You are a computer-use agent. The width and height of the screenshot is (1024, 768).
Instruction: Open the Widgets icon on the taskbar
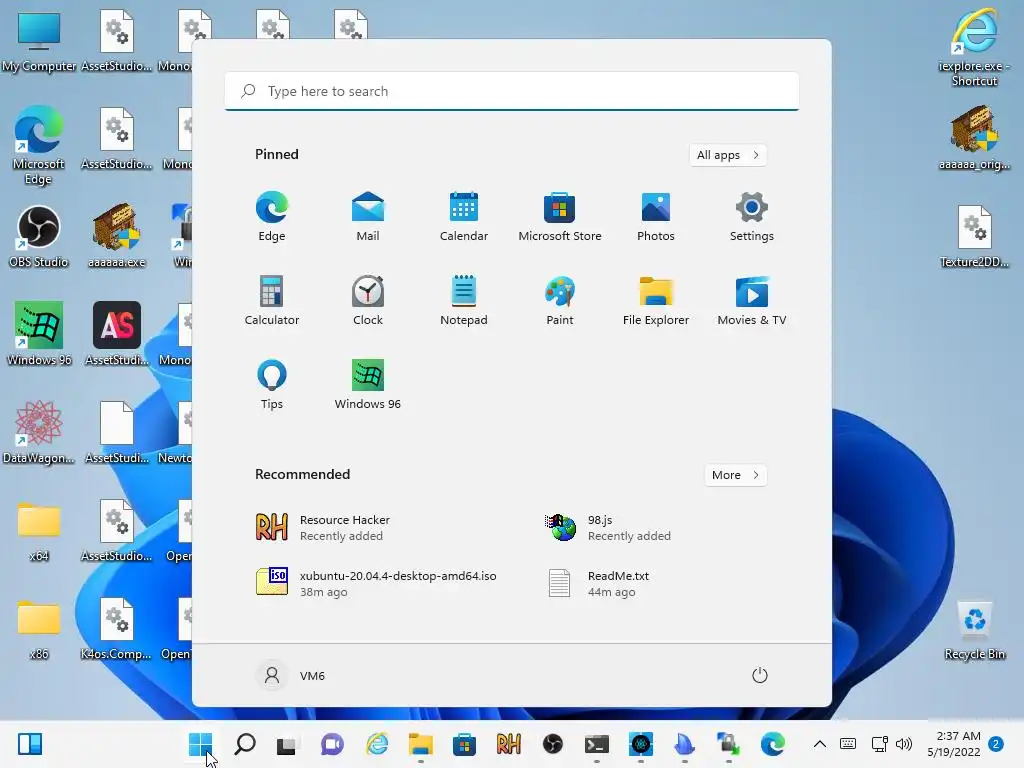[30, 744]
